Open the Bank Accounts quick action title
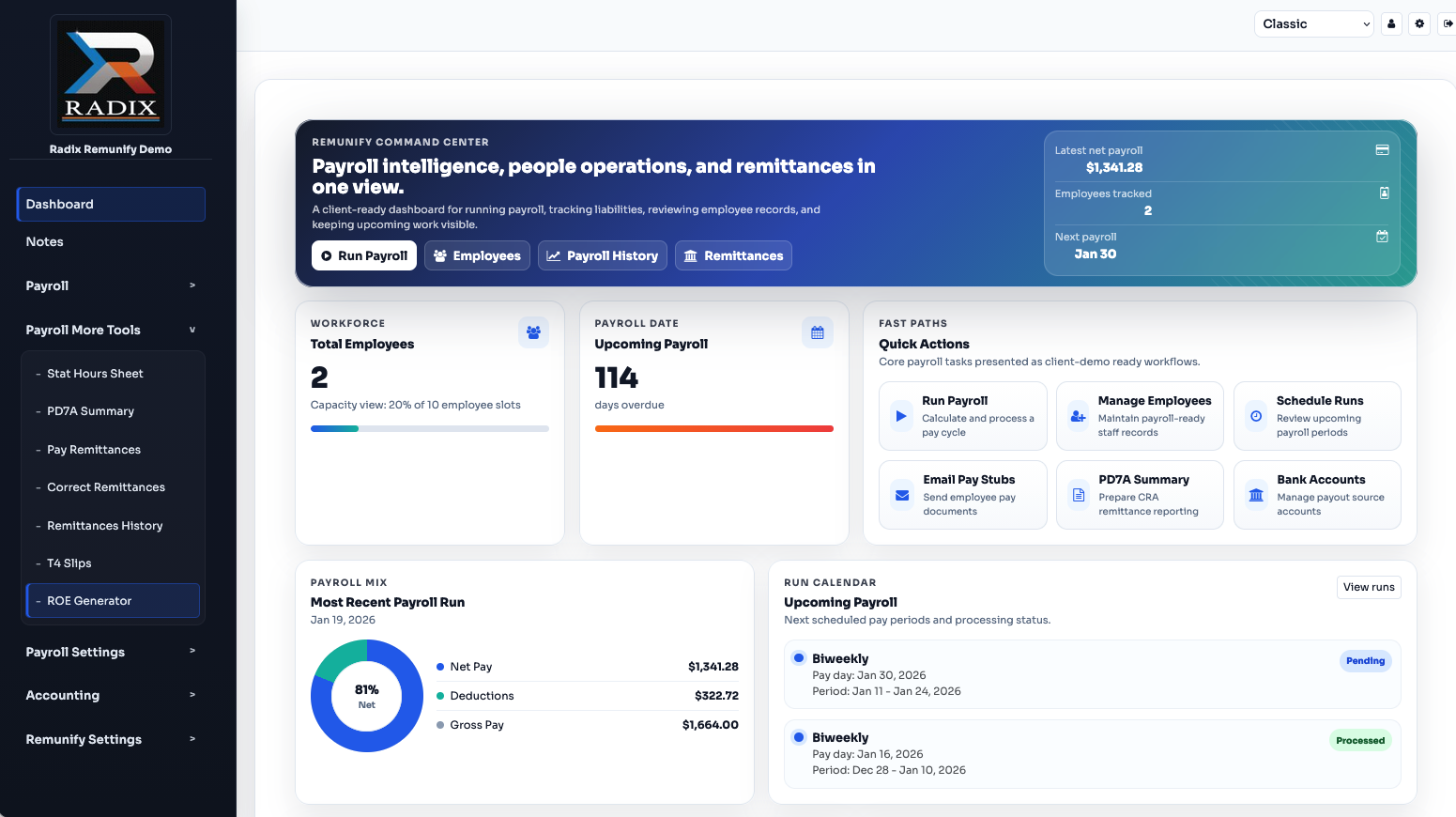1456x817 pixels. (1321, 480)
